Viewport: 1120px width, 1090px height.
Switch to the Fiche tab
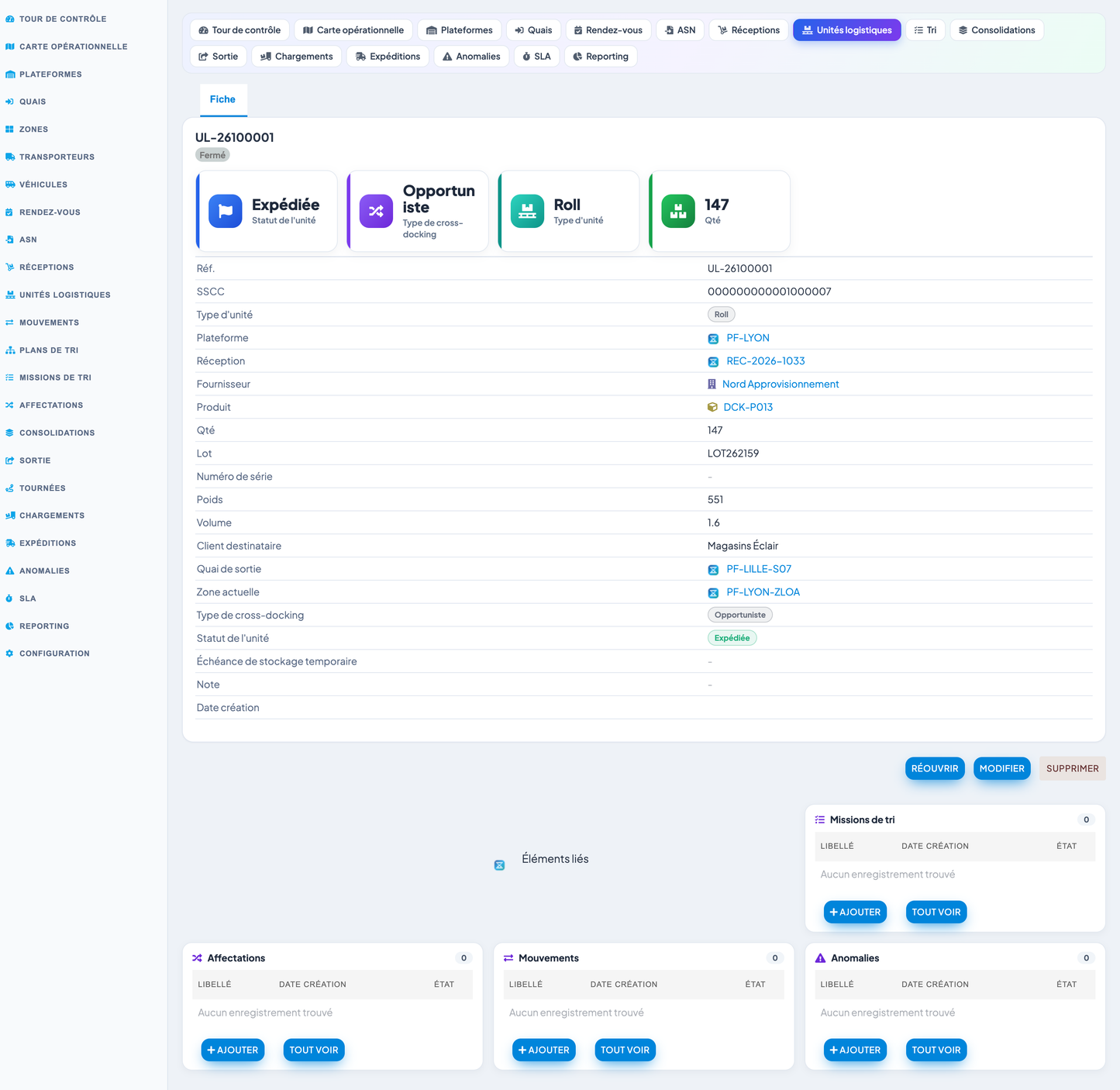click(x=223, y=100)
